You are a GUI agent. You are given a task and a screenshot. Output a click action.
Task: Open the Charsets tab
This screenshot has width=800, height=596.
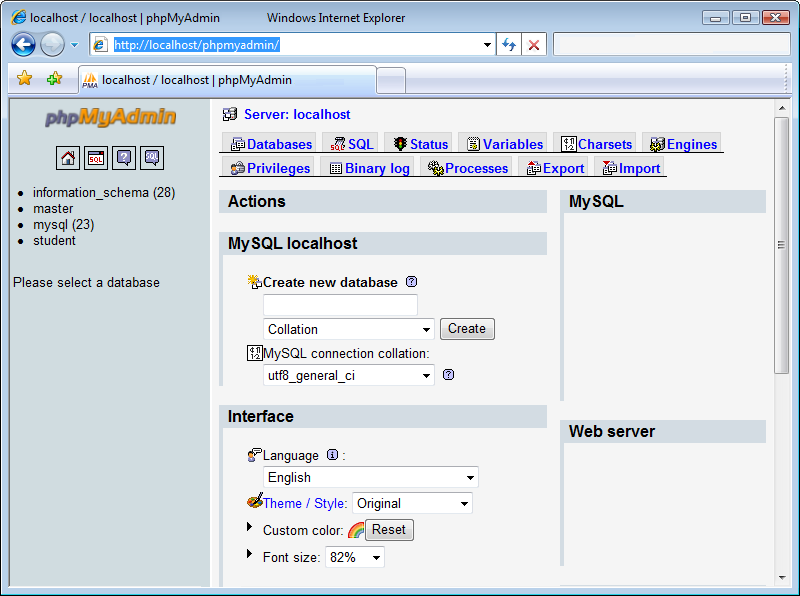pyautogui.click(x=596, y=144)
